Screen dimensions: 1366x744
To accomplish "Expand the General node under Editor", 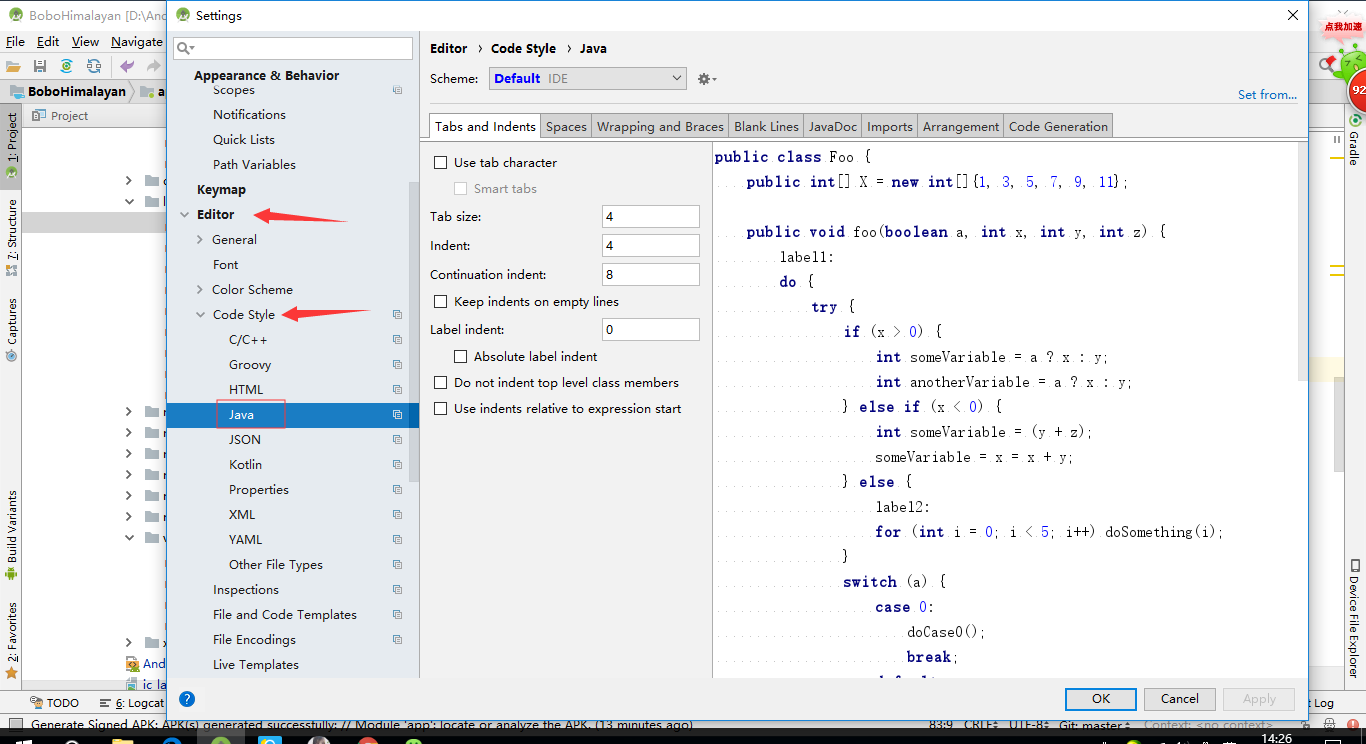I will pyautogui.click(x=200, y=240).
